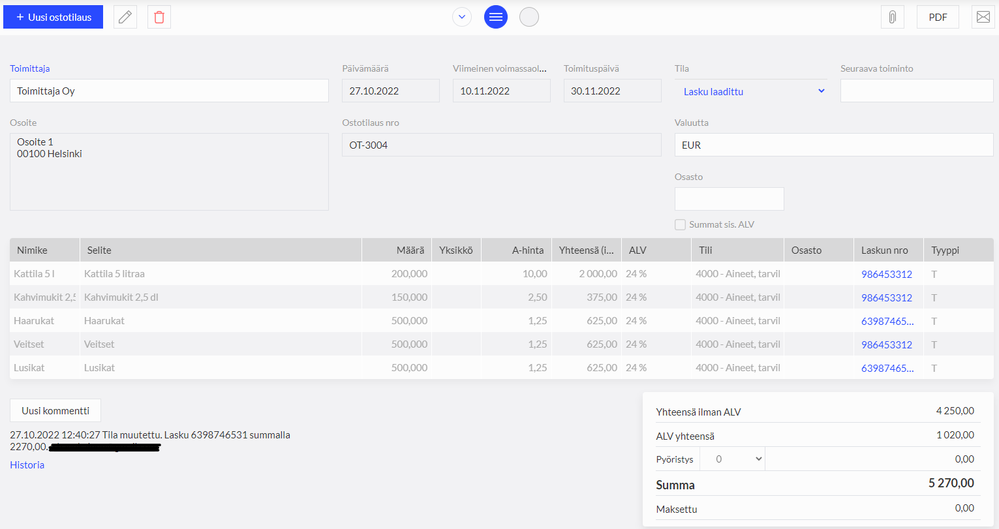Image resolution: width=999 pixels, height=529 pixels.
Task: Click the paperclip attachment icon
Action: tap(891, 17)
